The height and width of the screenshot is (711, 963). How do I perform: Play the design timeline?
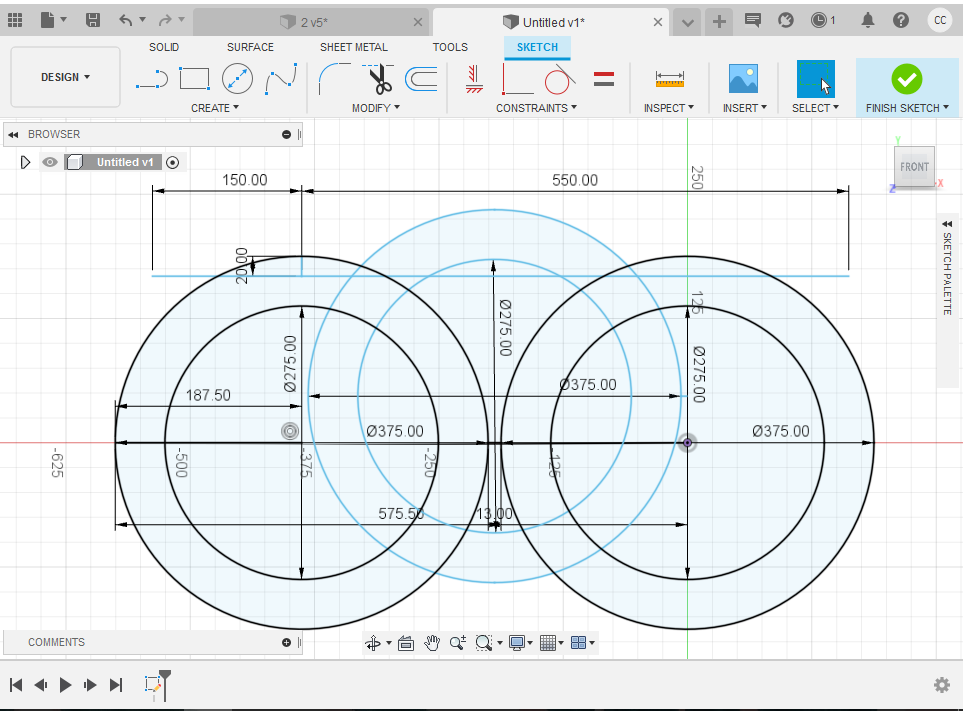65,685
